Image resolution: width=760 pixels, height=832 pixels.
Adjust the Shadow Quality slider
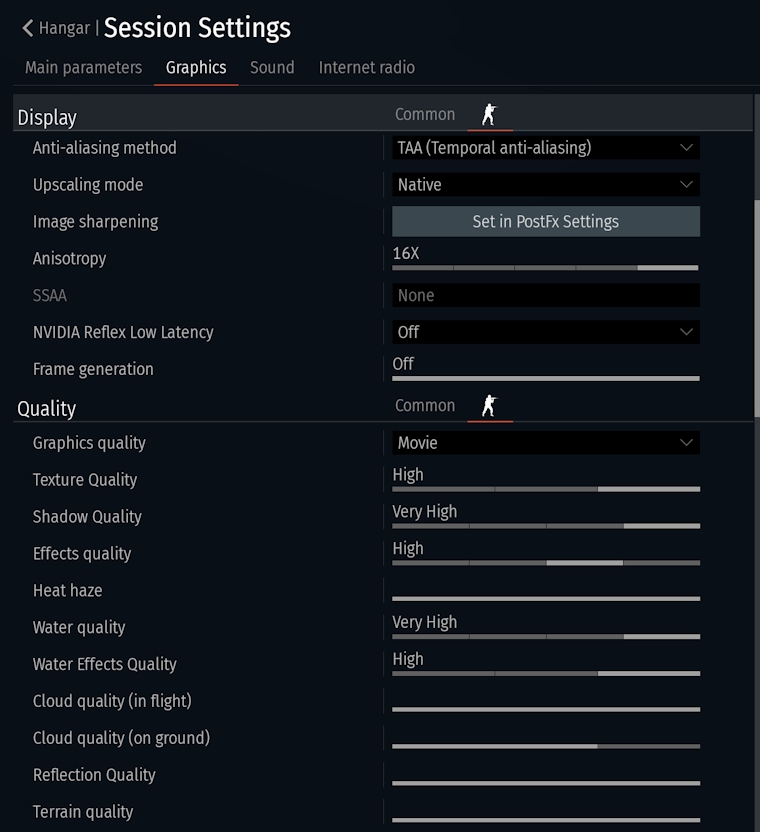[x=546, y=526]
